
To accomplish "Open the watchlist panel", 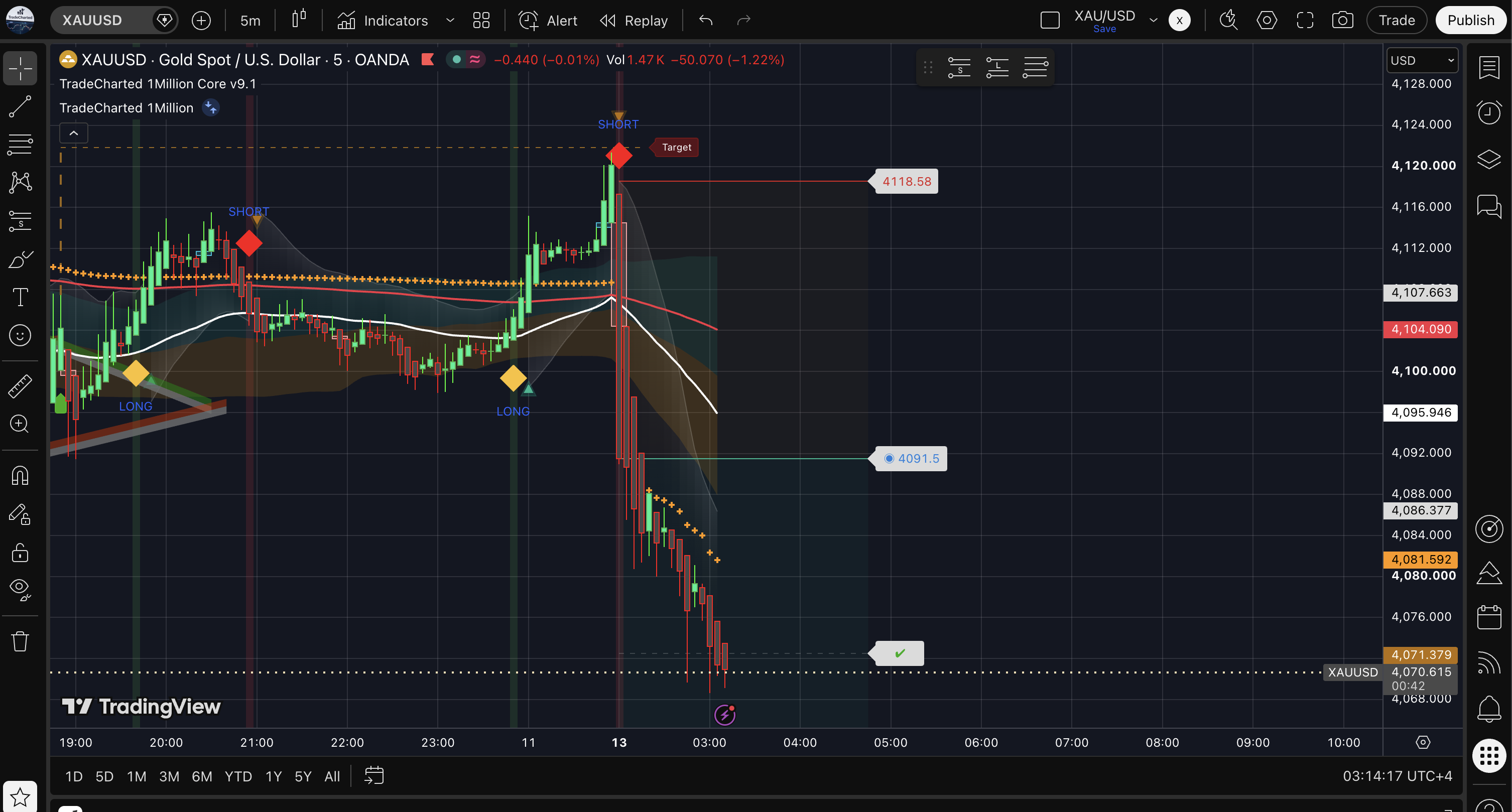I will 1489,68.
